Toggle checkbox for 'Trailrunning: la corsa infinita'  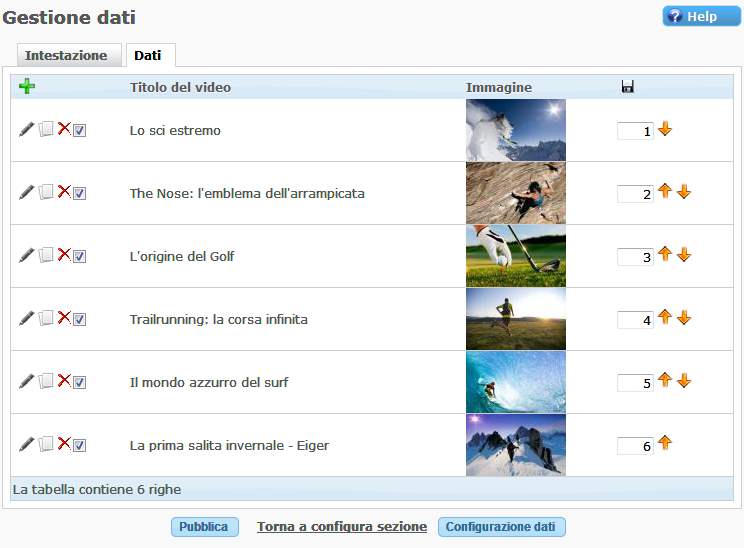tap(80, 320)
